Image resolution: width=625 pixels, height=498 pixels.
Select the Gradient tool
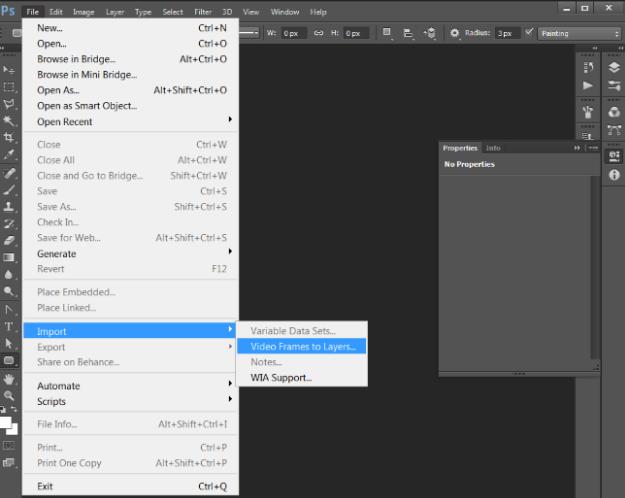[8, 258]
